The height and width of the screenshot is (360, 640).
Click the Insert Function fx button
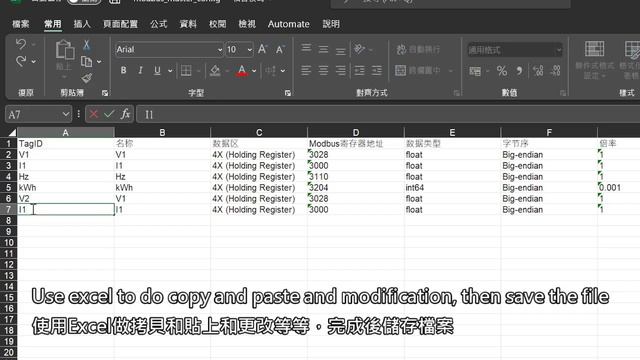coord(125,114)
